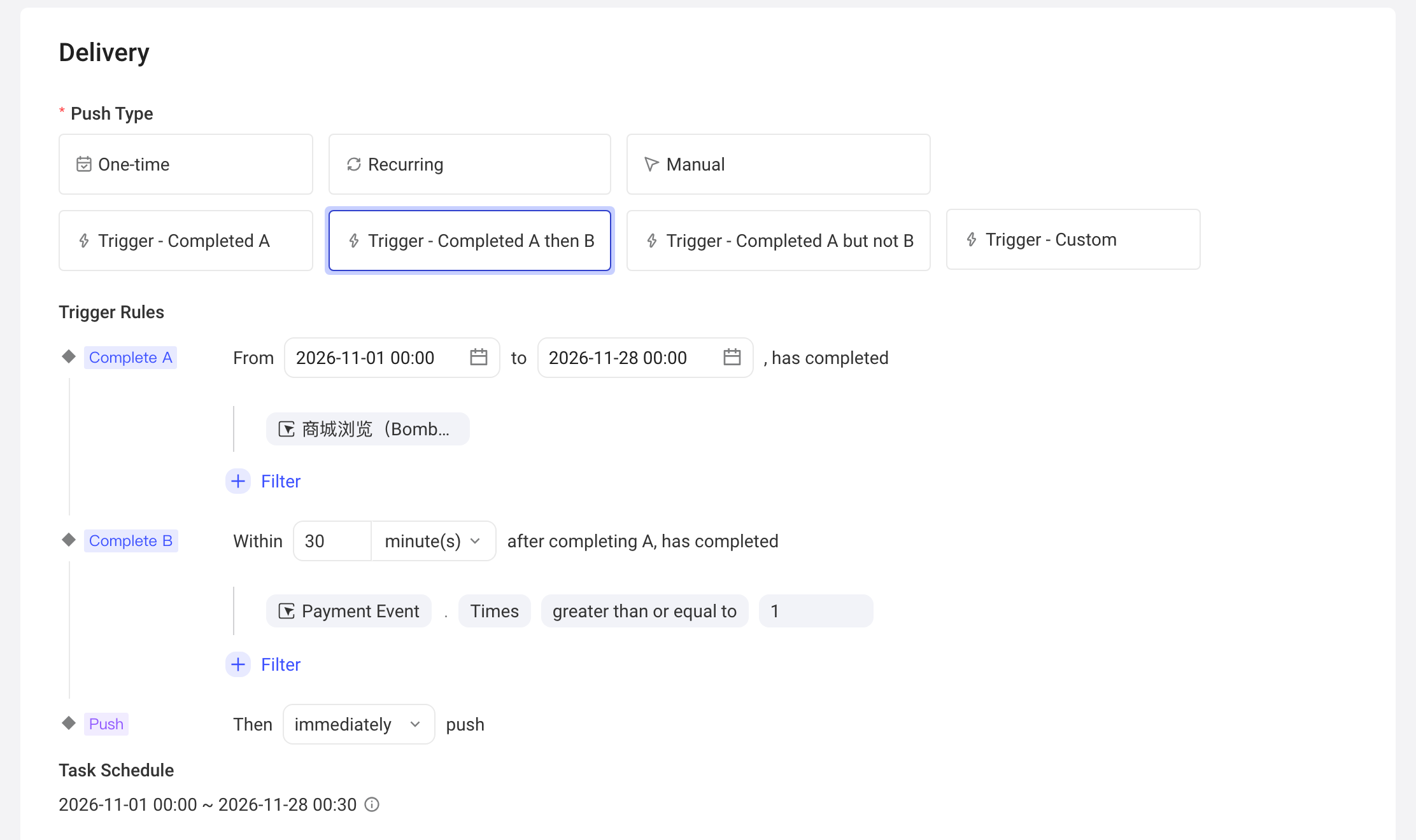Open the greater than or equal to selector

pyautogui.click(x=644, y=611)
